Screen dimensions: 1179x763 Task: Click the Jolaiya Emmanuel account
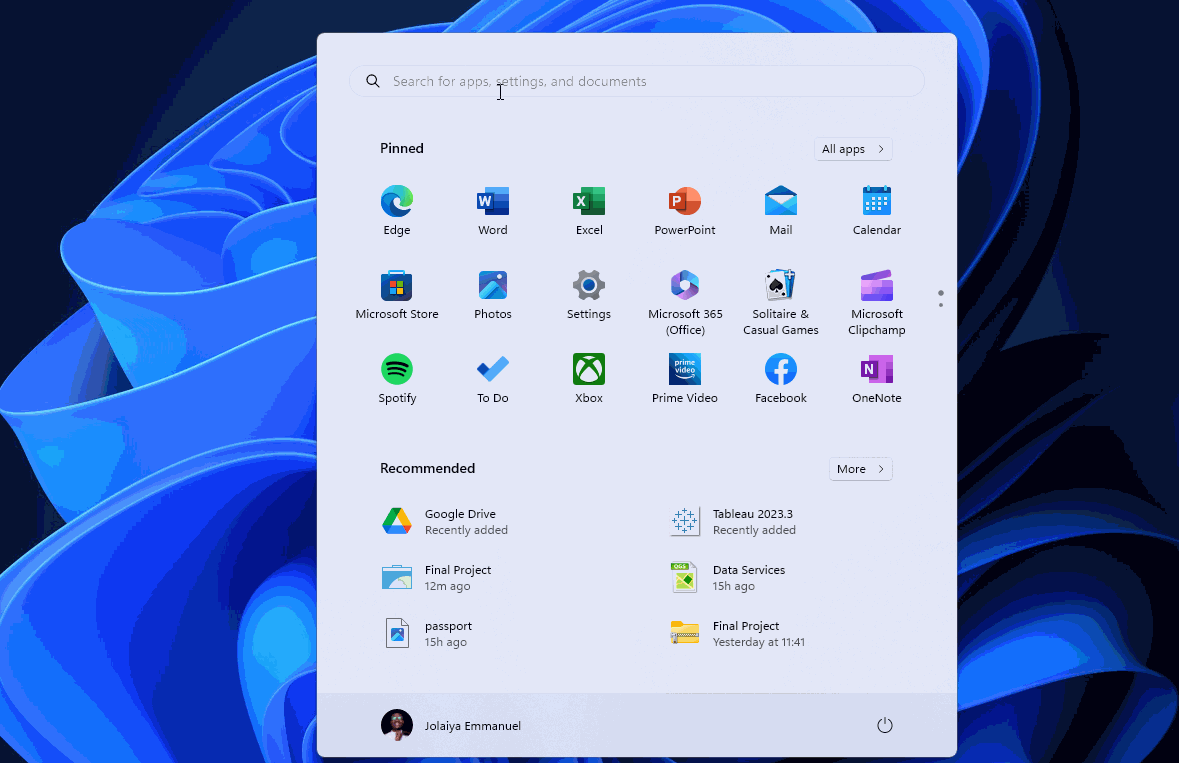pyautogui.click(x=451, y=725)
